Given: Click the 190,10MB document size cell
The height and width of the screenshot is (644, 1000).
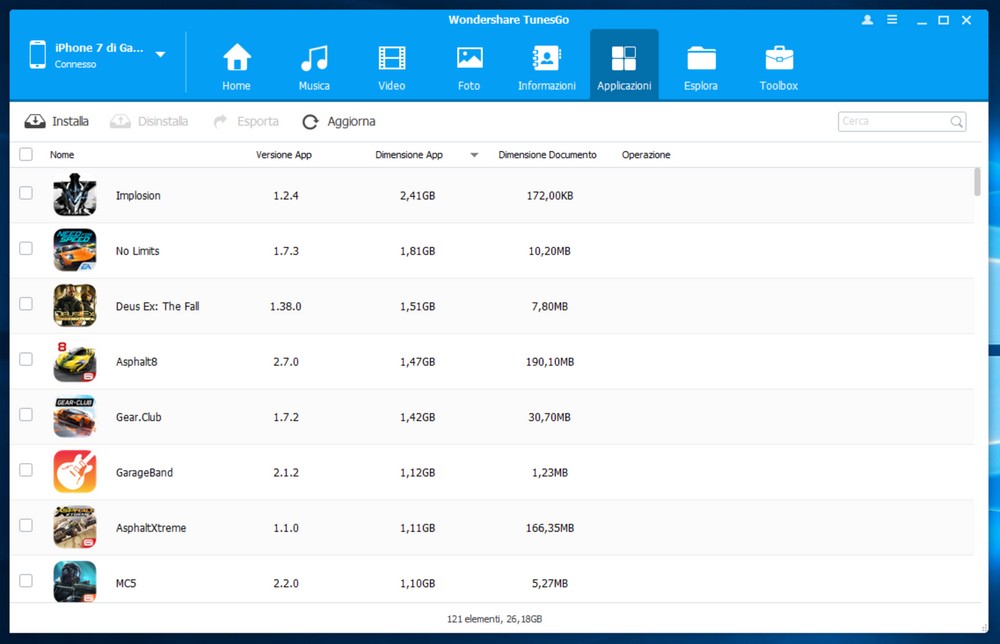Looking at the screenshot, I should click(x=550, y=362).
